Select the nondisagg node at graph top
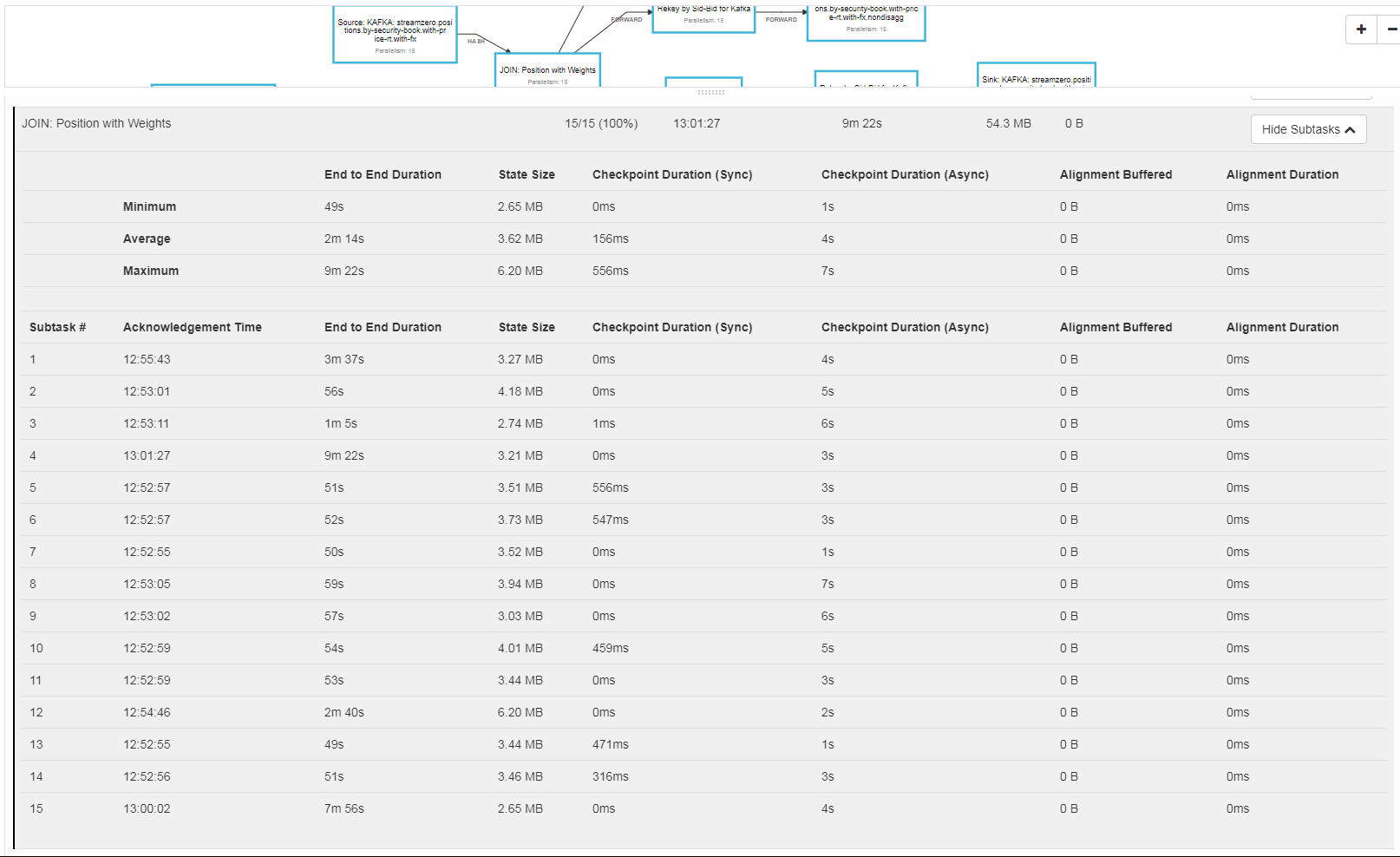 pyautogui.click(x=866, y=22)
